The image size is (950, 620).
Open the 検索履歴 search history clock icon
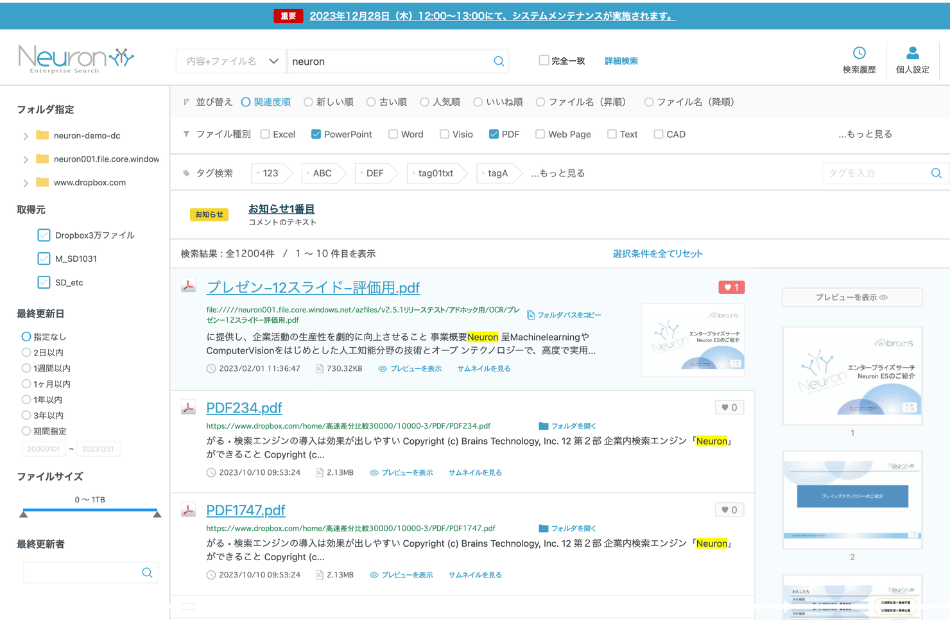pyautogui.click(x=859, y=53)
